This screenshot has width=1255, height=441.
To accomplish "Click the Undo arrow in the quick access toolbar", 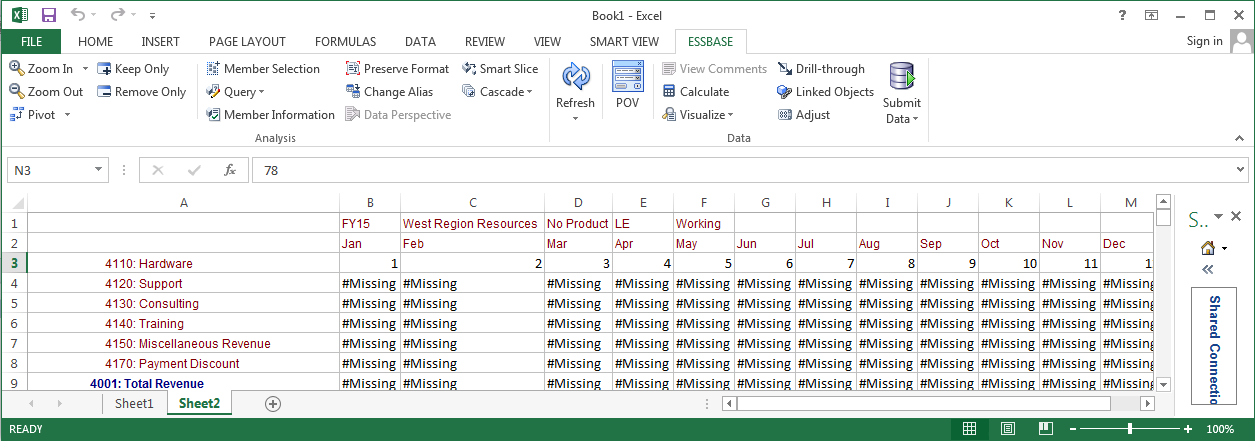I will [x=78, y=15].
